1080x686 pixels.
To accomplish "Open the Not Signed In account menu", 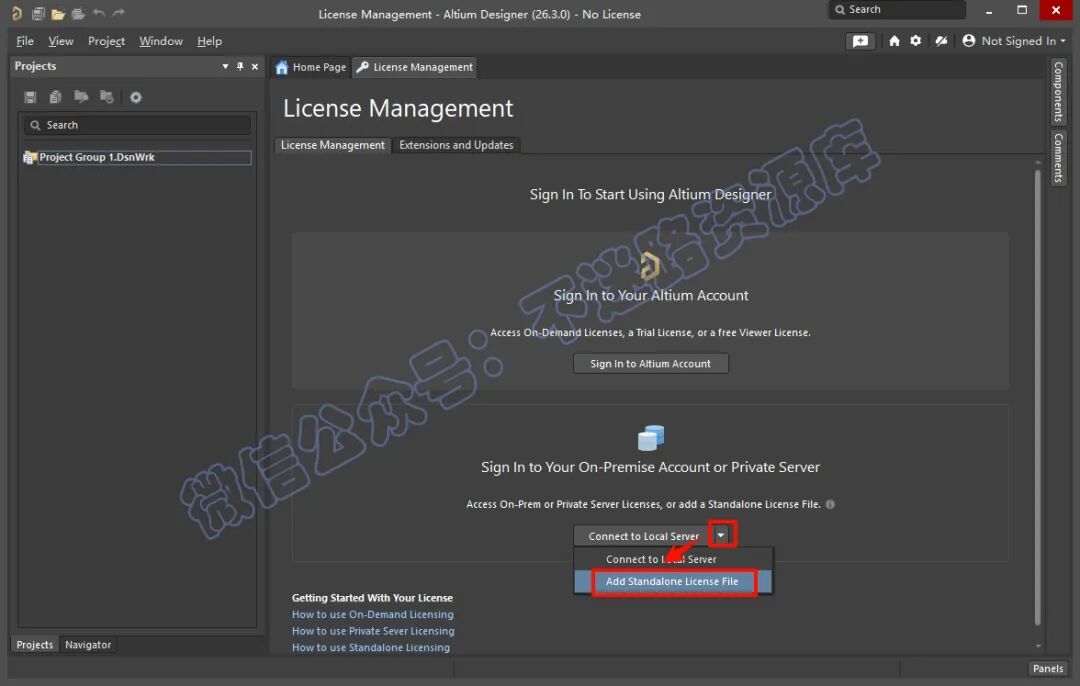I will 1013,41.
